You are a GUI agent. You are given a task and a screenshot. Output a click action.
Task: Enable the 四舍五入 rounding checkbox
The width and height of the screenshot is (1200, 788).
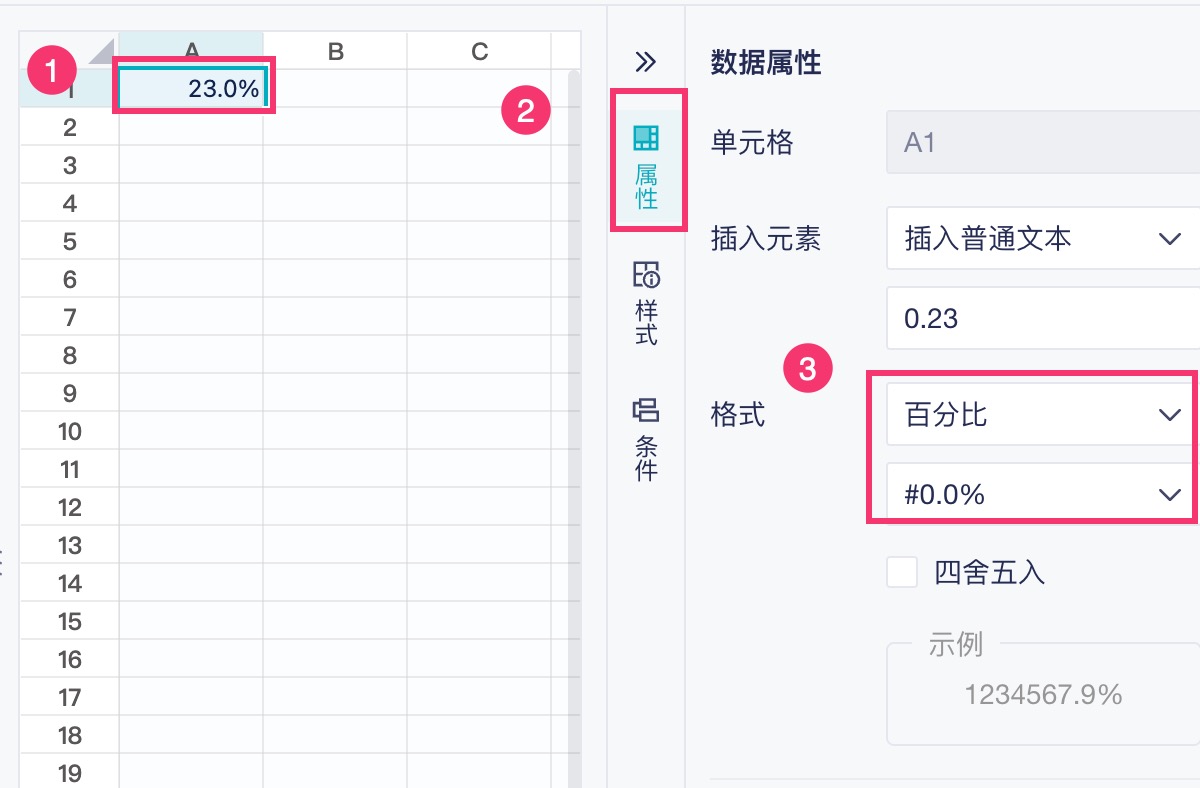click(x=902, y=573)
